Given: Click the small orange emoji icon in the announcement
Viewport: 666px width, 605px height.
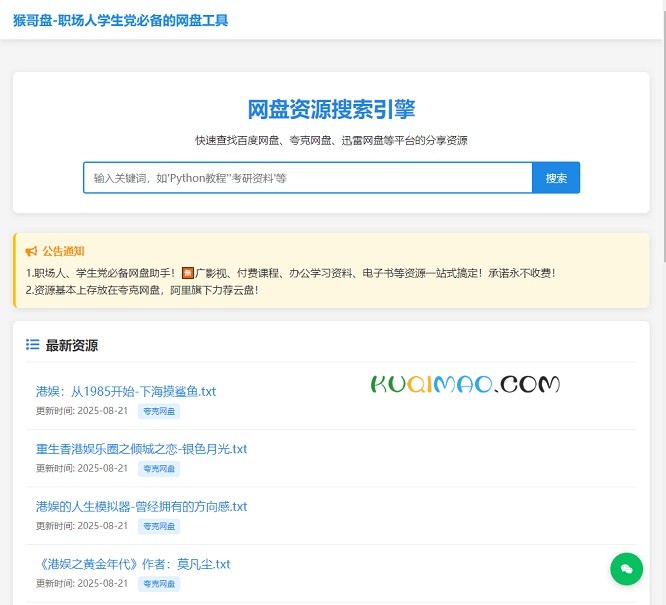Looking at the screenshot, I should tap(188, 273).
